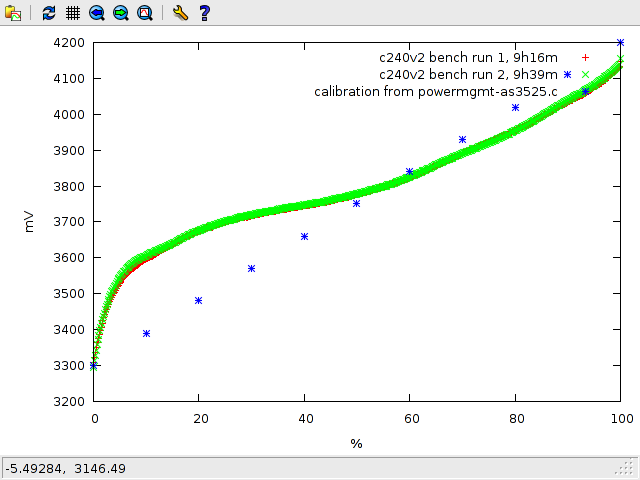Apply next zoom settings
The width and height of the screenshot is (640, 480).
point(121,13)
